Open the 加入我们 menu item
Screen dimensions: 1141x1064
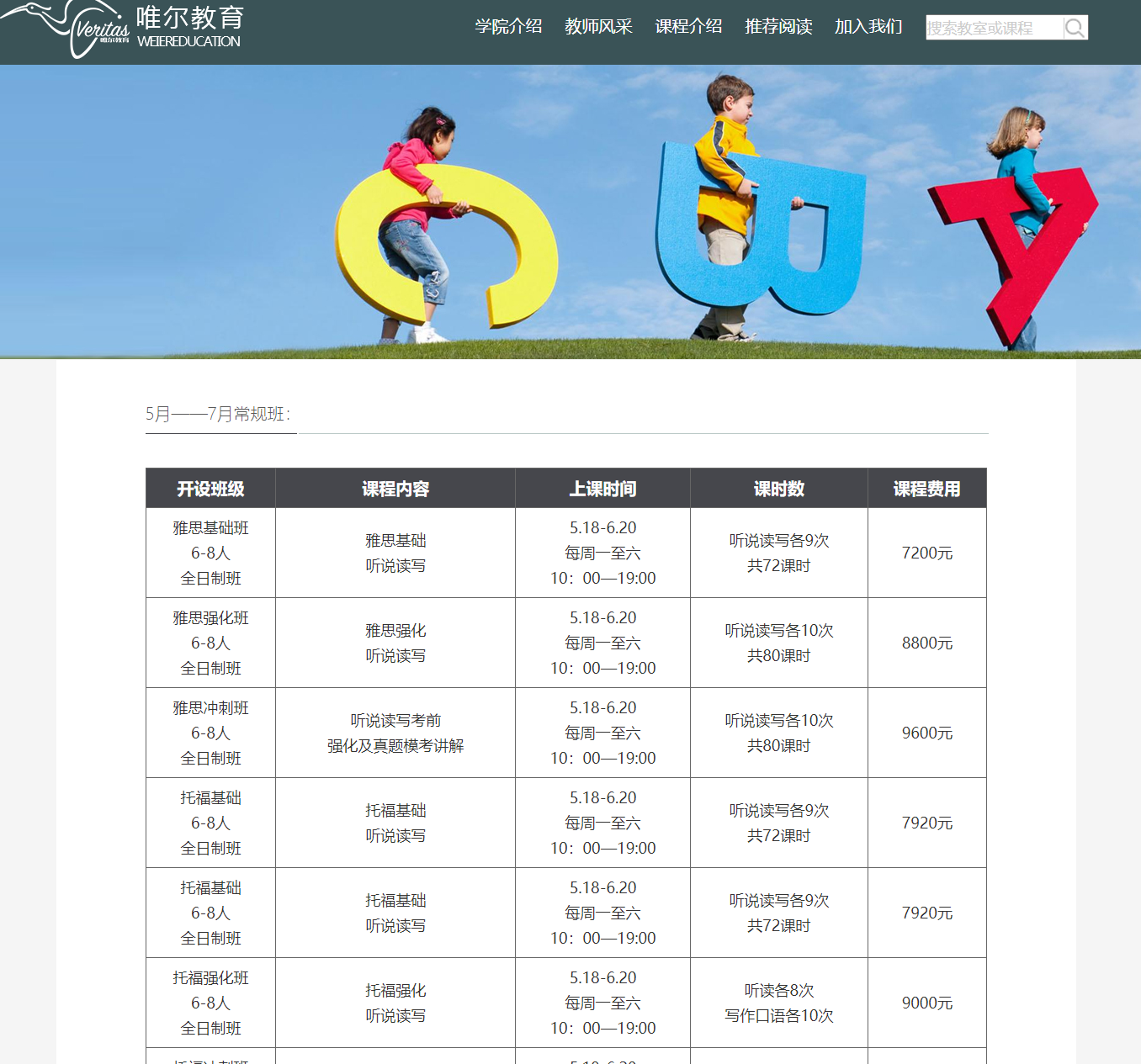pos(868,27)
